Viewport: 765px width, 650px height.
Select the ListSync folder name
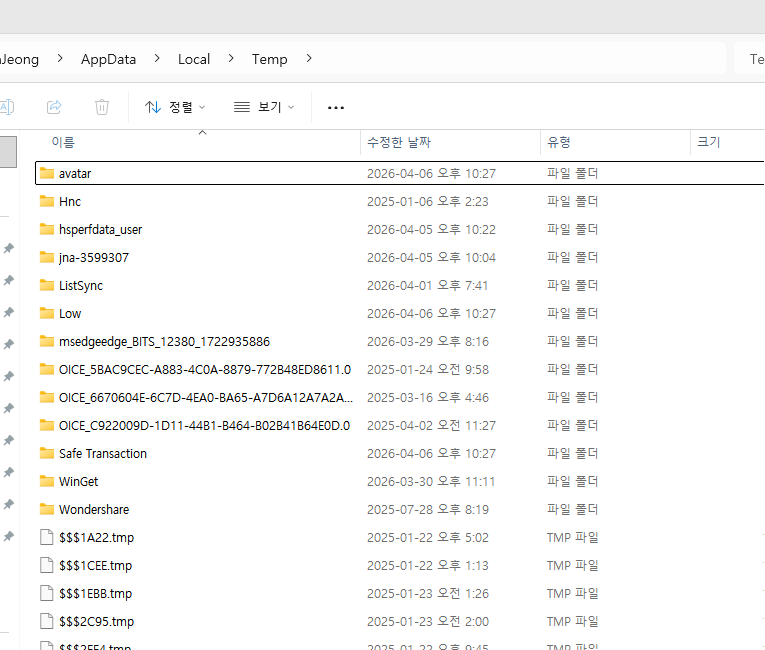pyautogui.click(x=81, y=285)
